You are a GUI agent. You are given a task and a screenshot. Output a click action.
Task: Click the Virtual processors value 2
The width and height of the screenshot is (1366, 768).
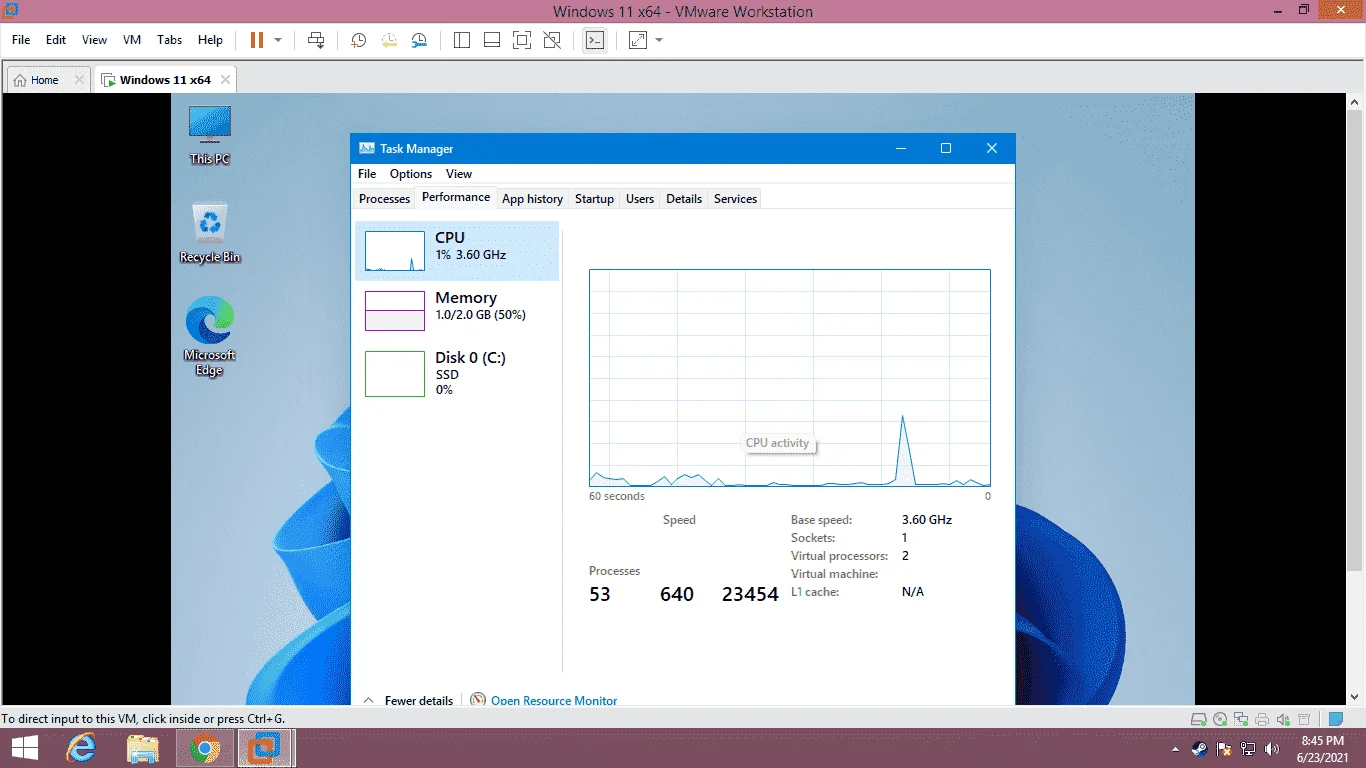click(905, 556)
